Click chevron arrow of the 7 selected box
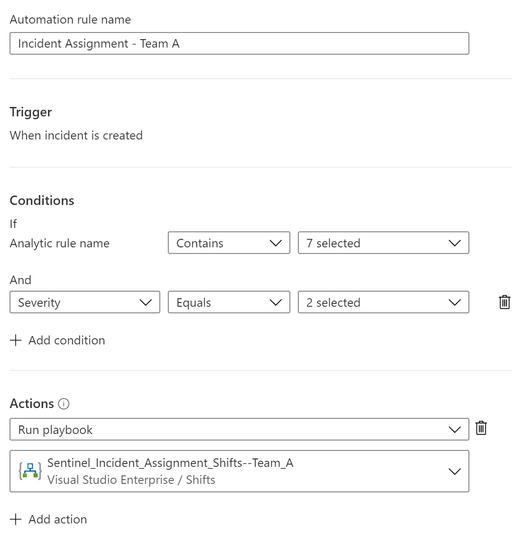518x539 pixels. tap(454, 243)
